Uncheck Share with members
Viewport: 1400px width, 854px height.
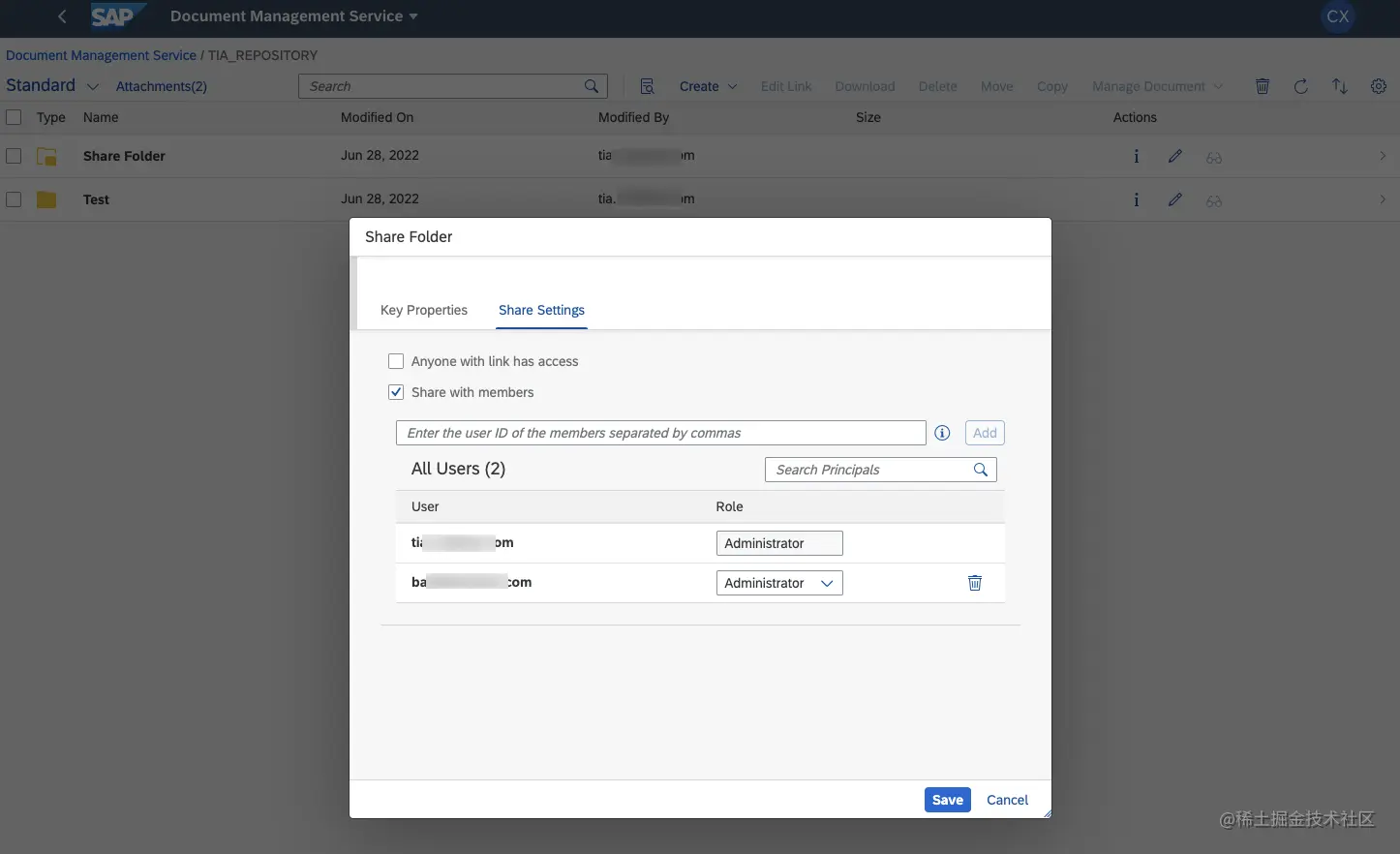click(x=396, y=392)
